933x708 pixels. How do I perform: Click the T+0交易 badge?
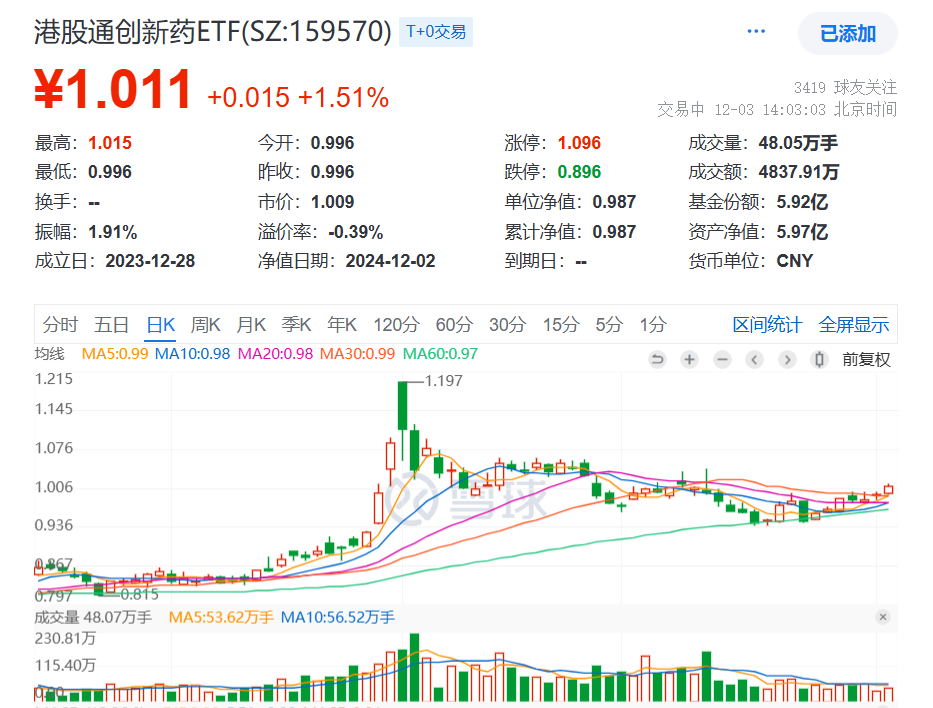click(436, 32)
